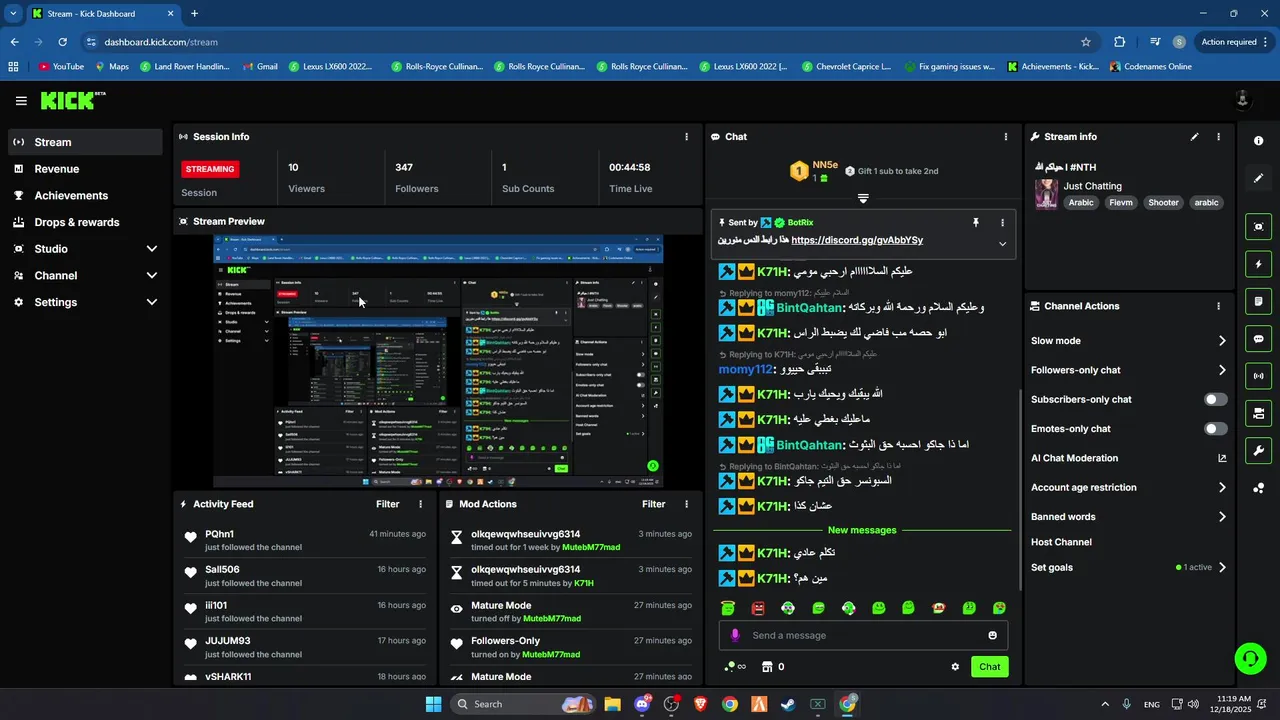Open Drops & rewards in left sidebar
The height and width of the screenshot is (720, 1280).
[x=84, y=222]
